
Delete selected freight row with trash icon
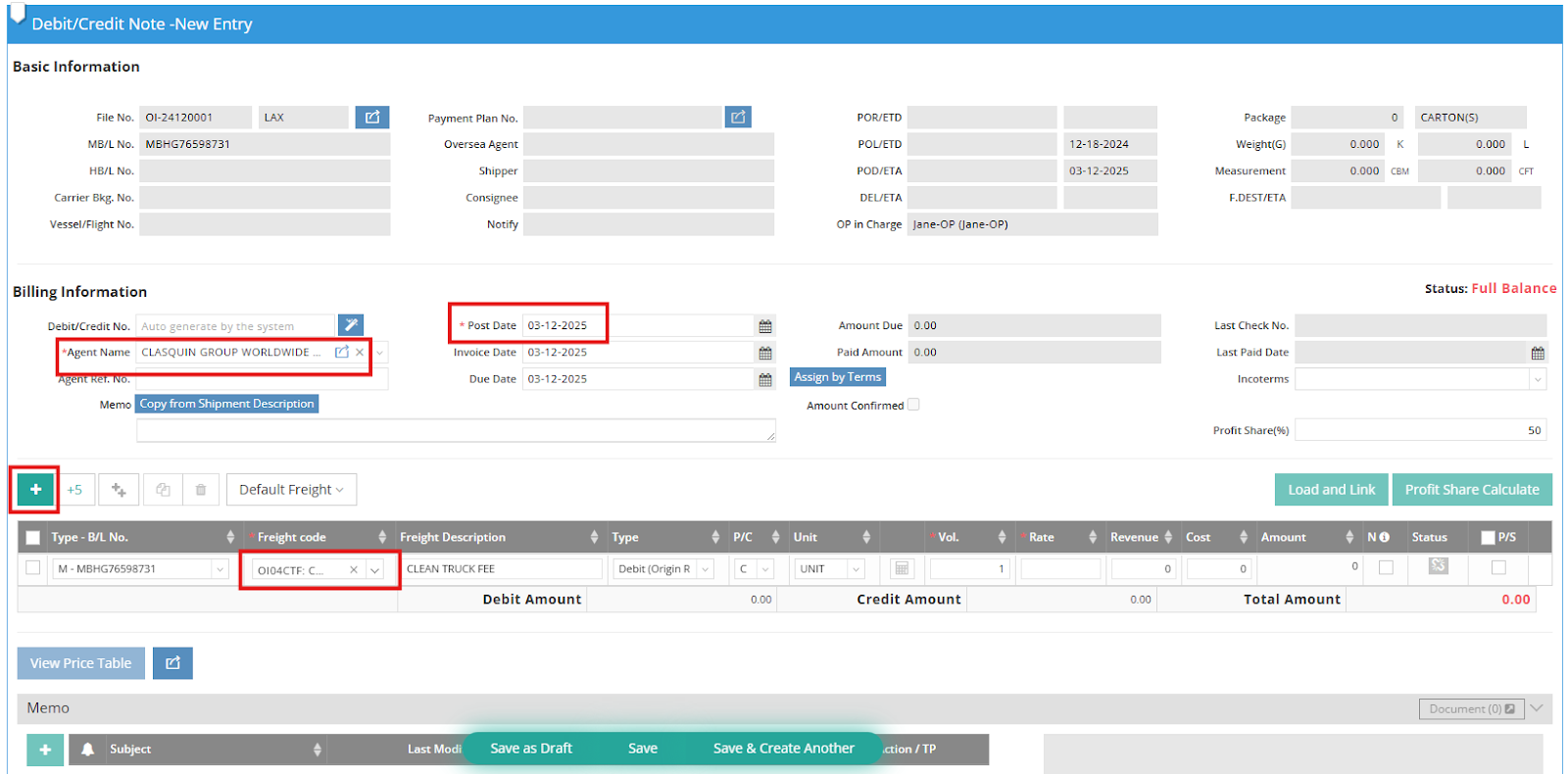(201, 490)
